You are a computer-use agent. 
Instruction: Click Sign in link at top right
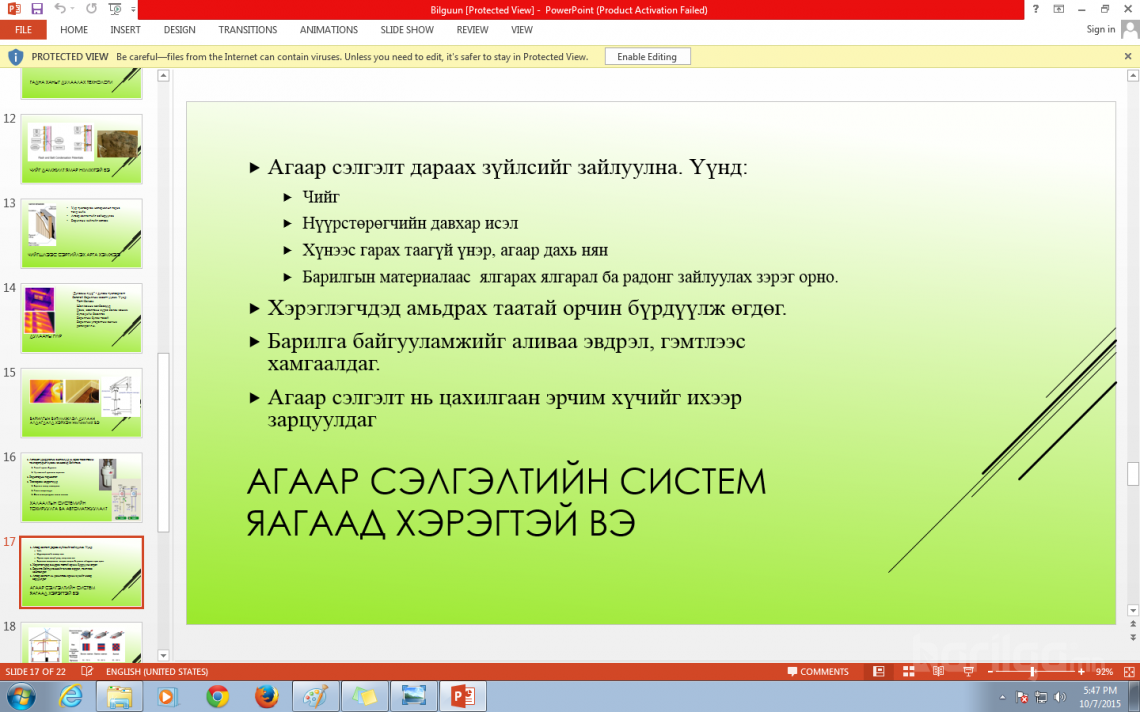click(1100, 30)
